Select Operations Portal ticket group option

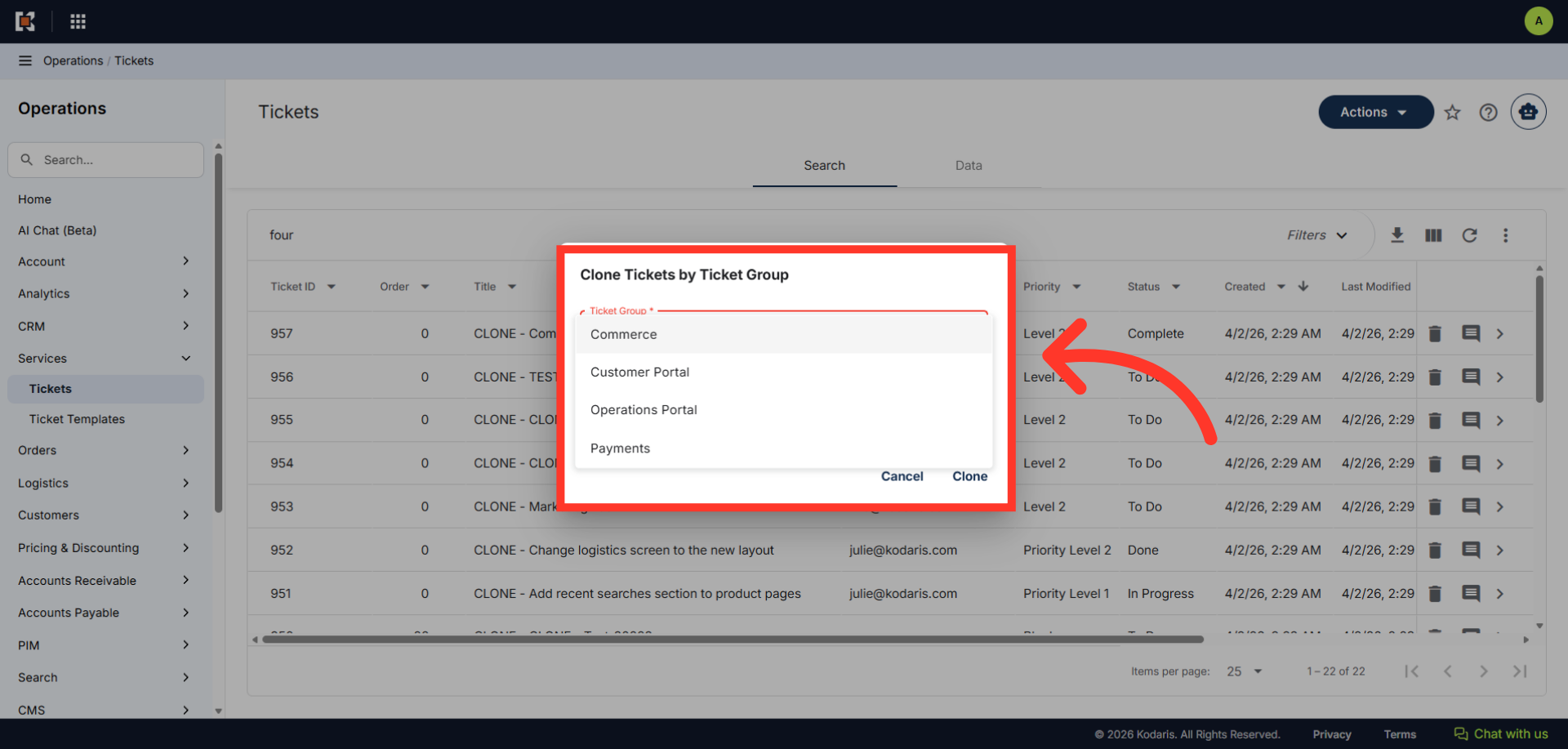(784, 410)
